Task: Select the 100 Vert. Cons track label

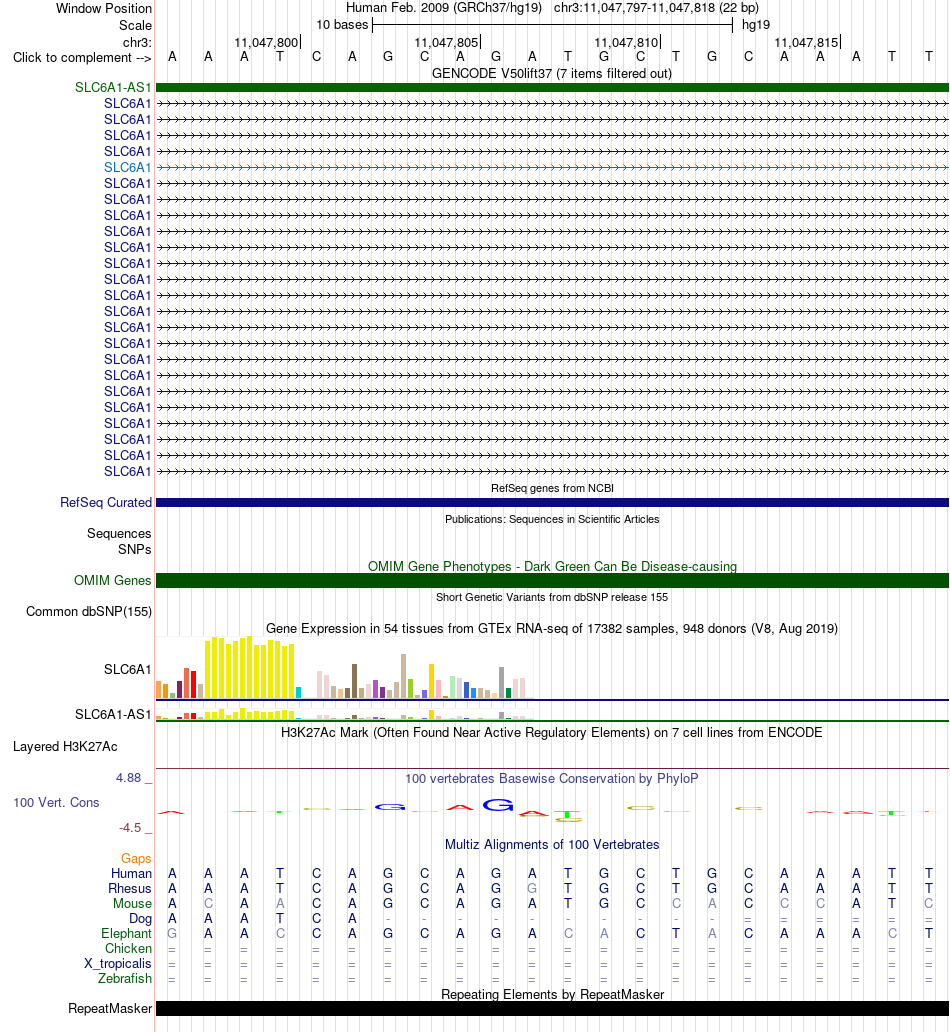Action: pos(56,803)
